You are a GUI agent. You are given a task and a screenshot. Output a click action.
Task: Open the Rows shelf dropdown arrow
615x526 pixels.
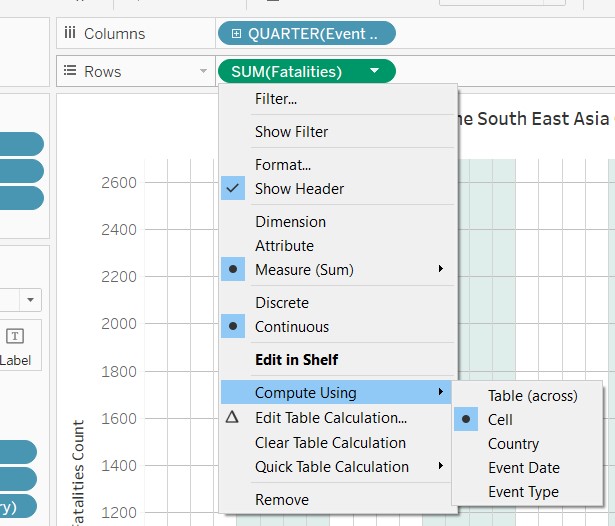tap(204, 71)
